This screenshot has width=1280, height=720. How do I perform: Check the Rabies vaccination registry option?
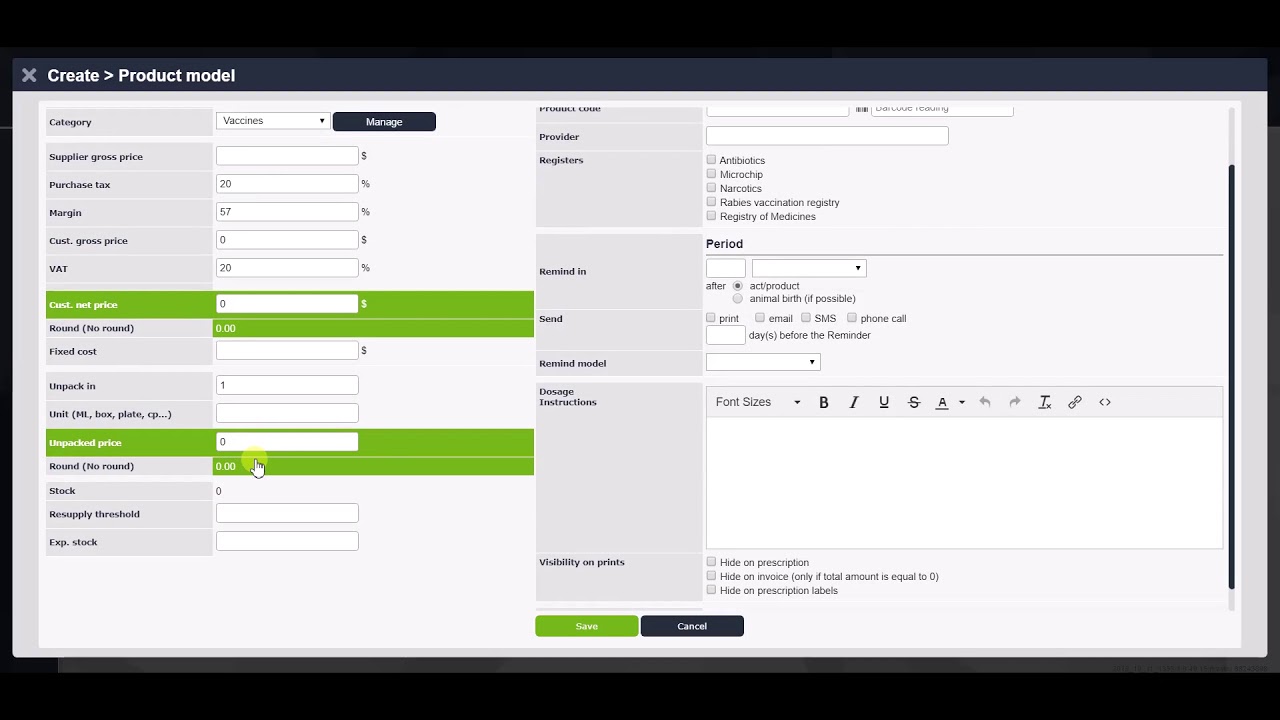pyautogui.click(x=711, y=202)
